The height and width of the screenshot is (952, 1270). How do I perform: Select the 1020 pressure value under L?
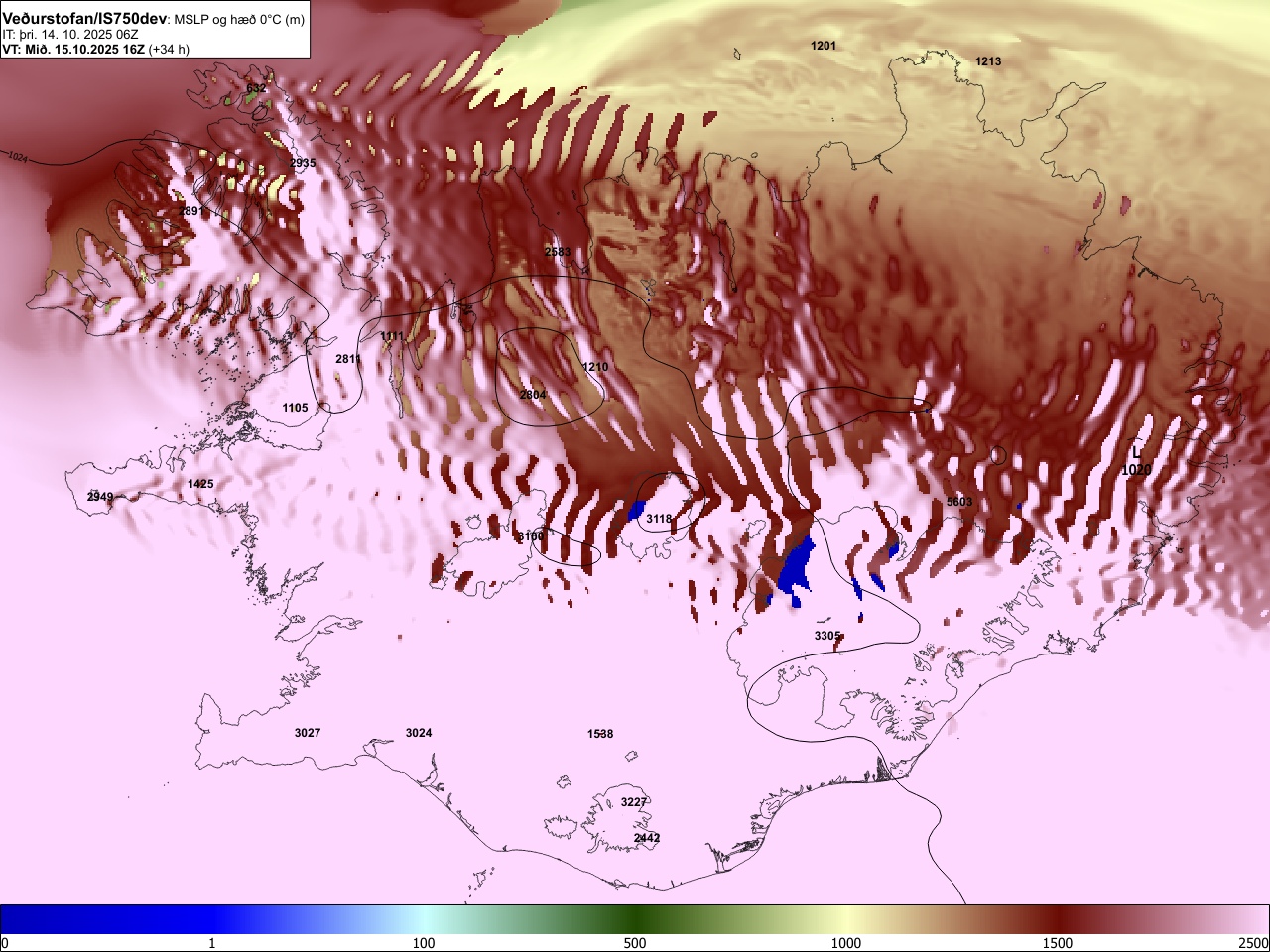(1136, 470)
